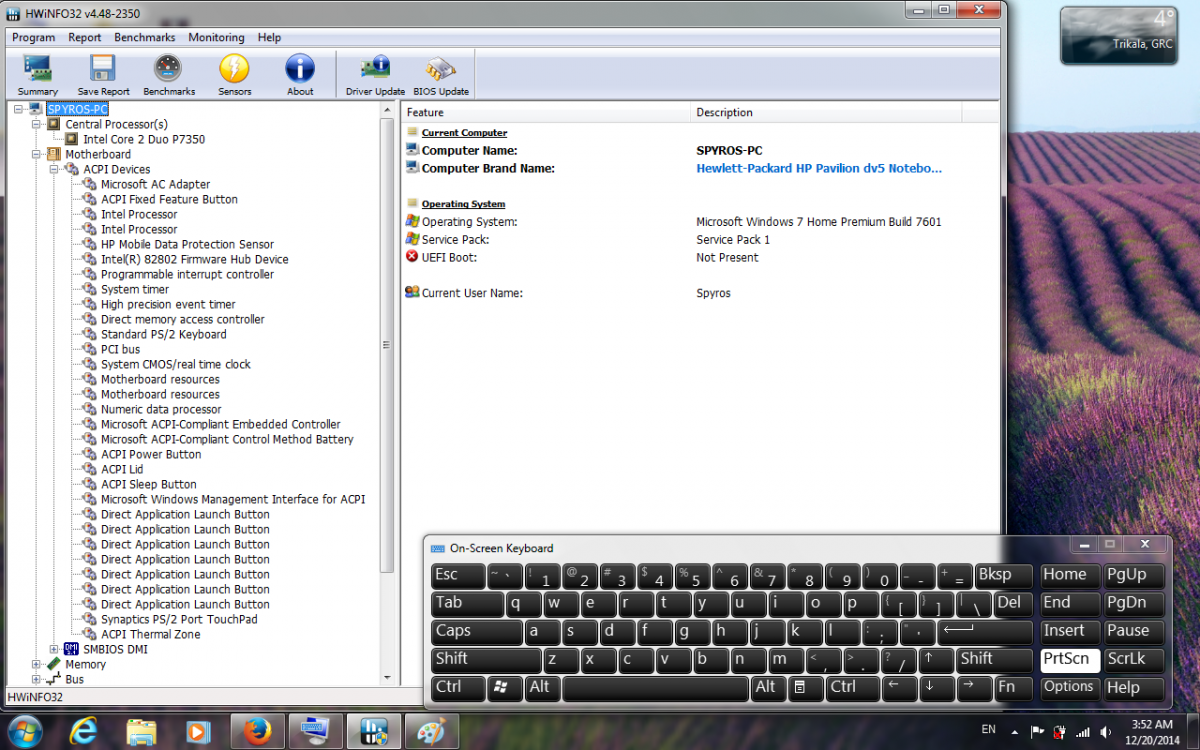Screen dimensions: 1200x750
Task: Open the Program menu
Action: click(34, 37)
